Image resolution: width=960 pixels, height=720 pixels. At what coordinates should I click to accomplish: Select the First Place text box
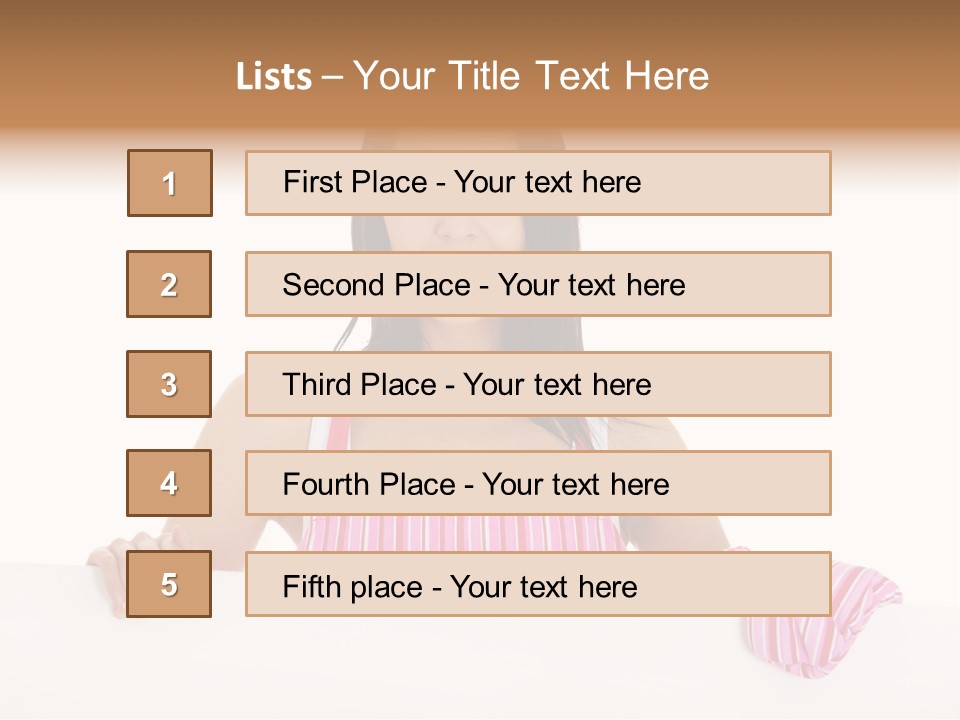[538, 183]
